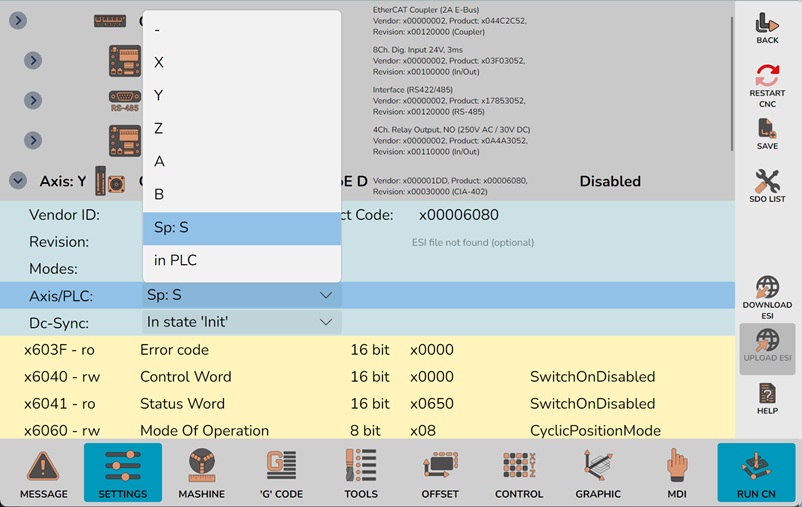Screen dimensions: 802x507
Task: Open the Dc-Sync 'In state Init' dropdown
Action: 241,322
